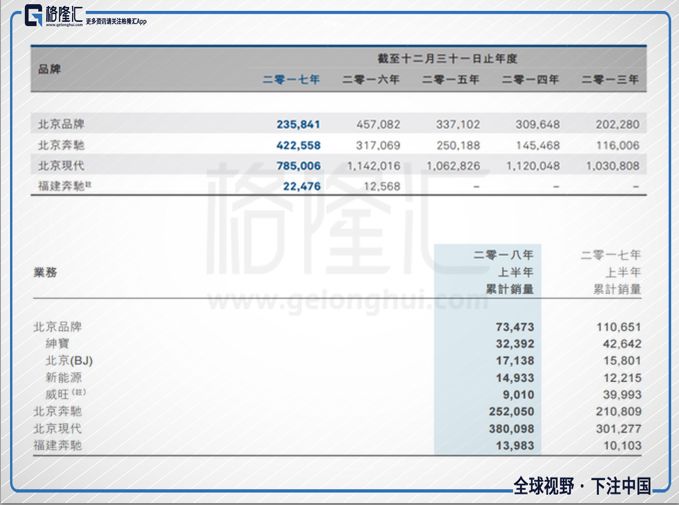Click the value 250,188
The height and width of the screenshot is (505, 679).
tap(458, 146)
